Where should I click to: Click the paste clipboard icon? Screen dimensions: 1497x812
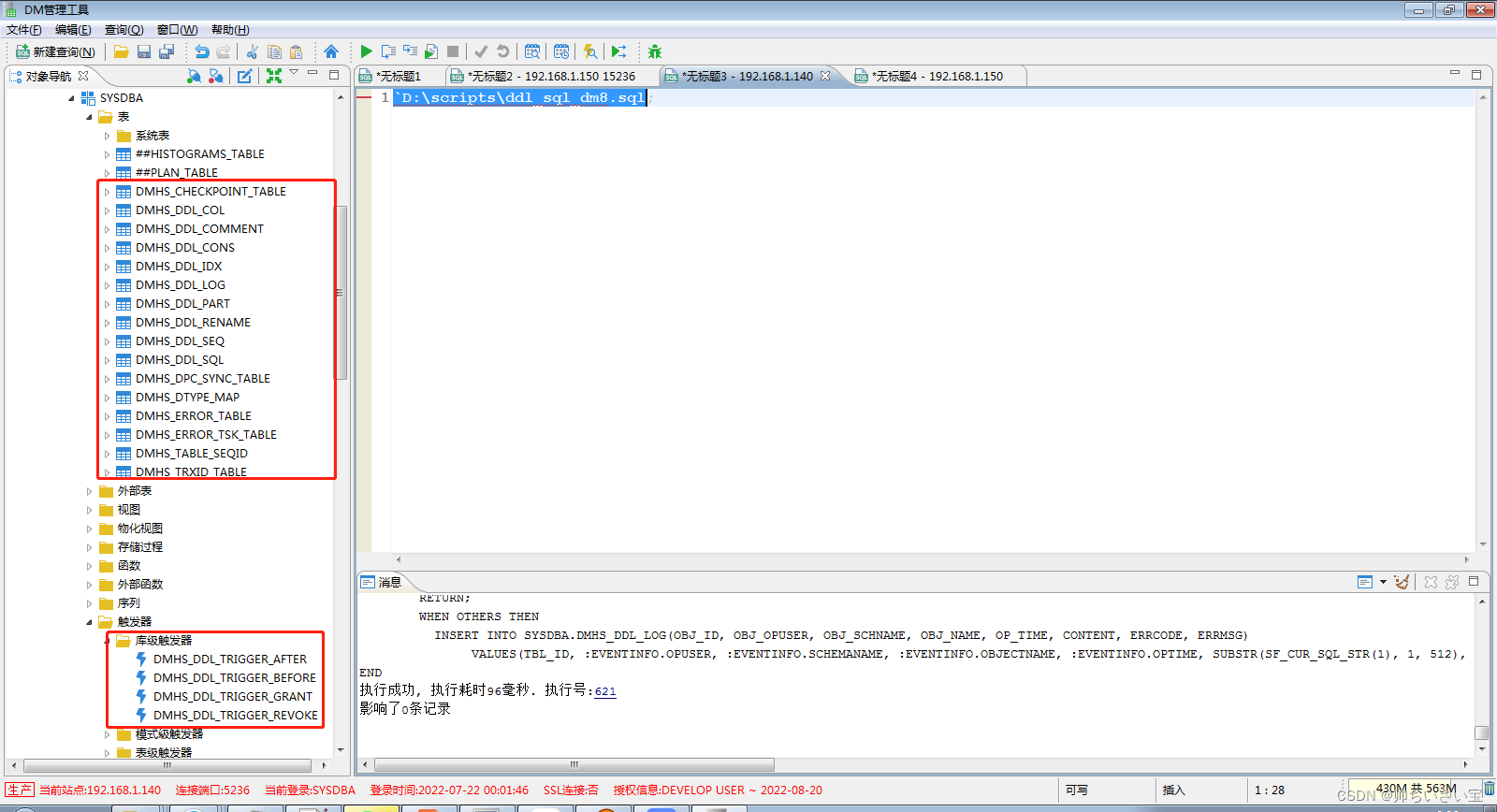point(297,51)
